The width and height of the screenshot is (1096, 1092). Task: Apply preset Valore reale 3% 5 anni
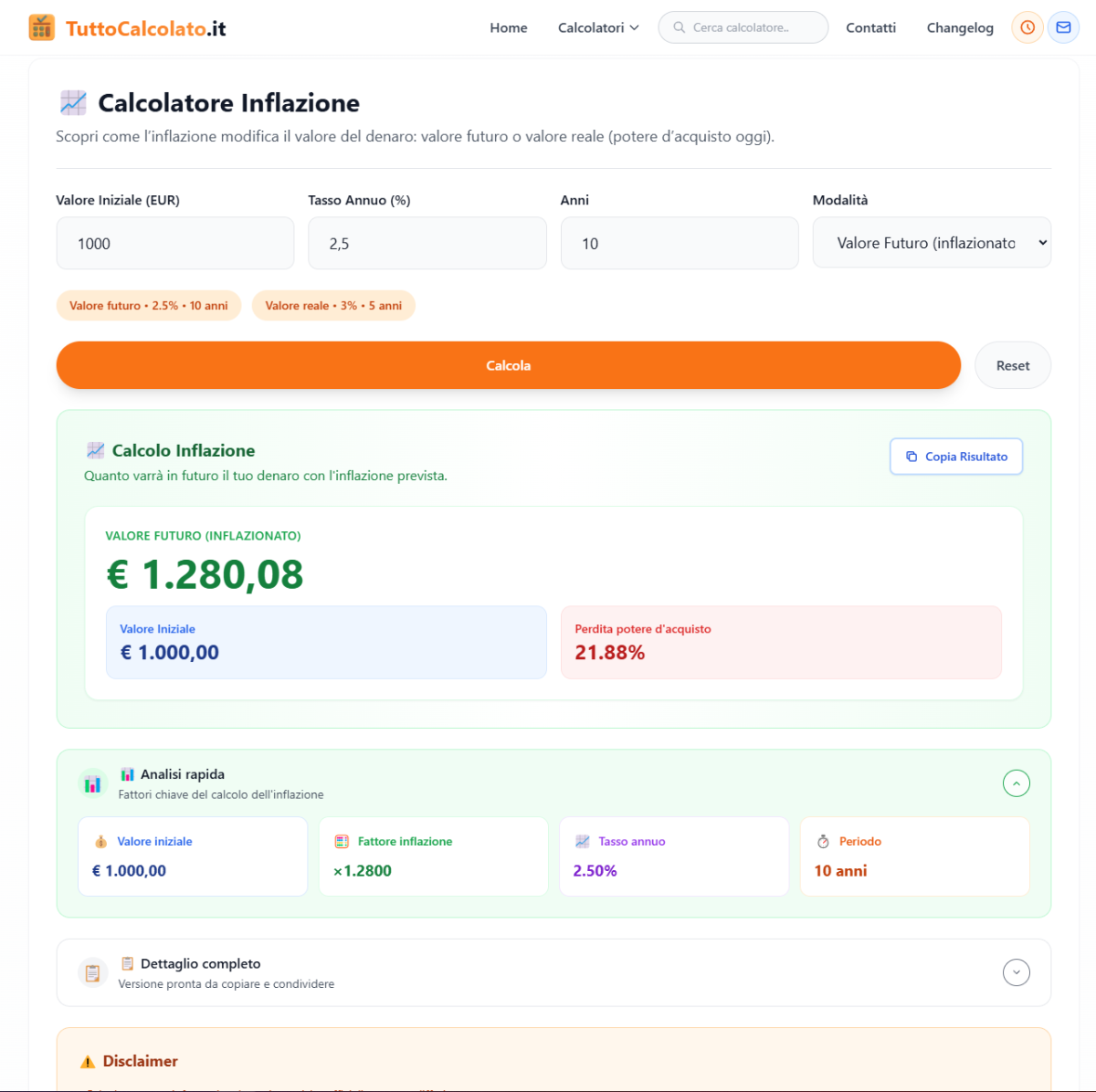tap(333, 306)
